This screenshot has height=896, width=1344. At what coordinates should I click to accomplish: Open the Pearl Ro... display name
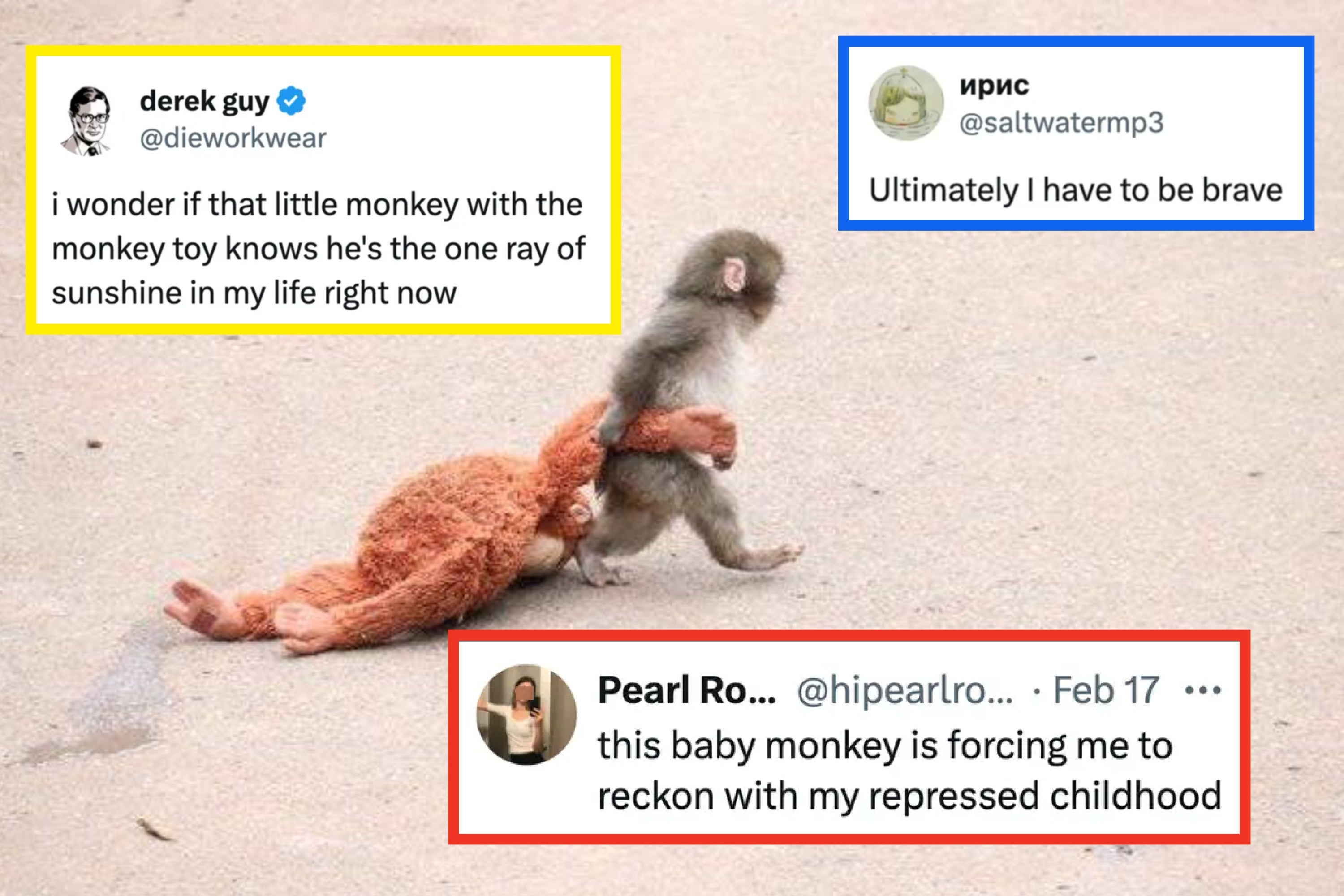click(x=686, y=690)
